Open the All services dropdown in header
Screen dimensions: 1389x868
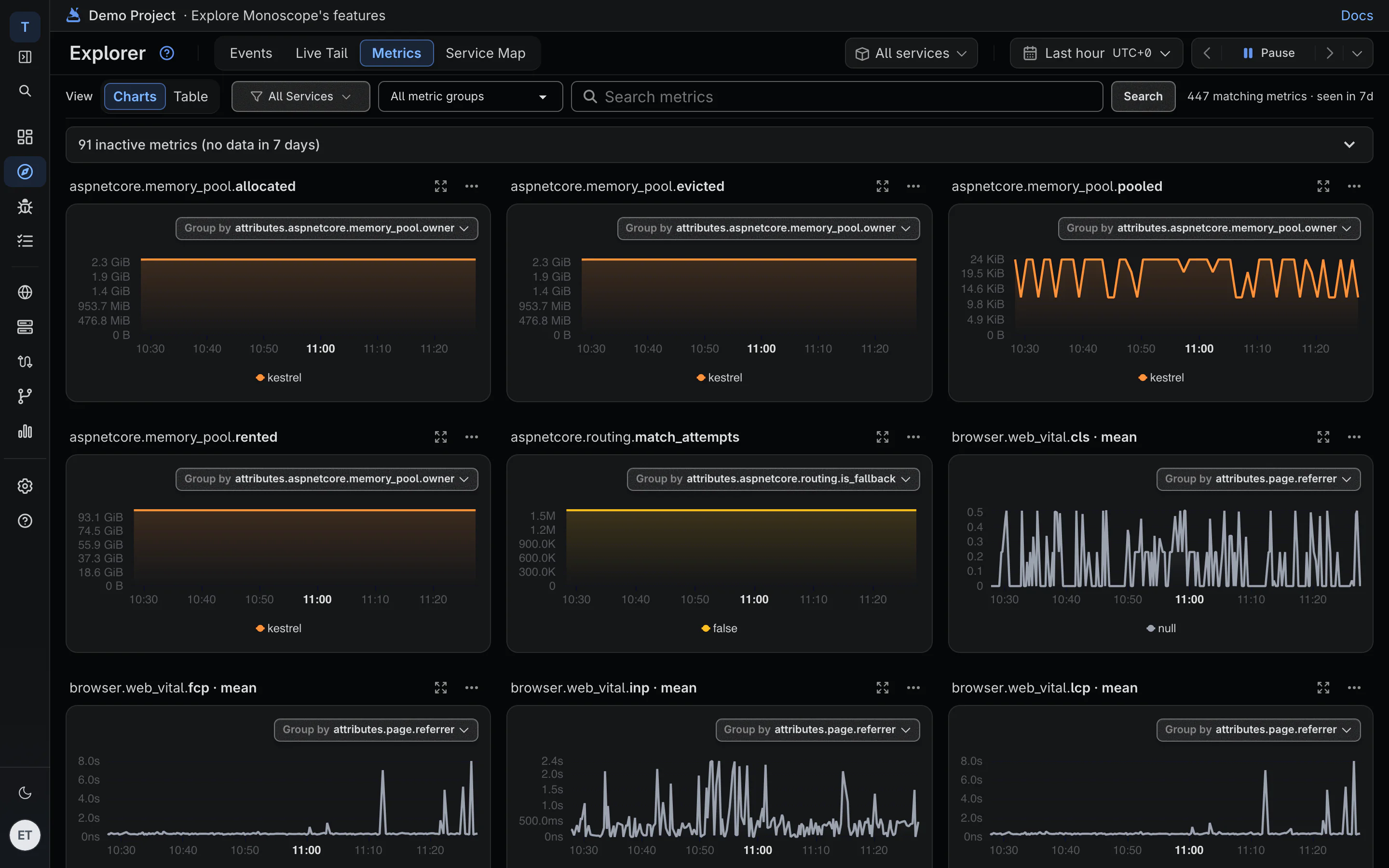coord(911,53)
